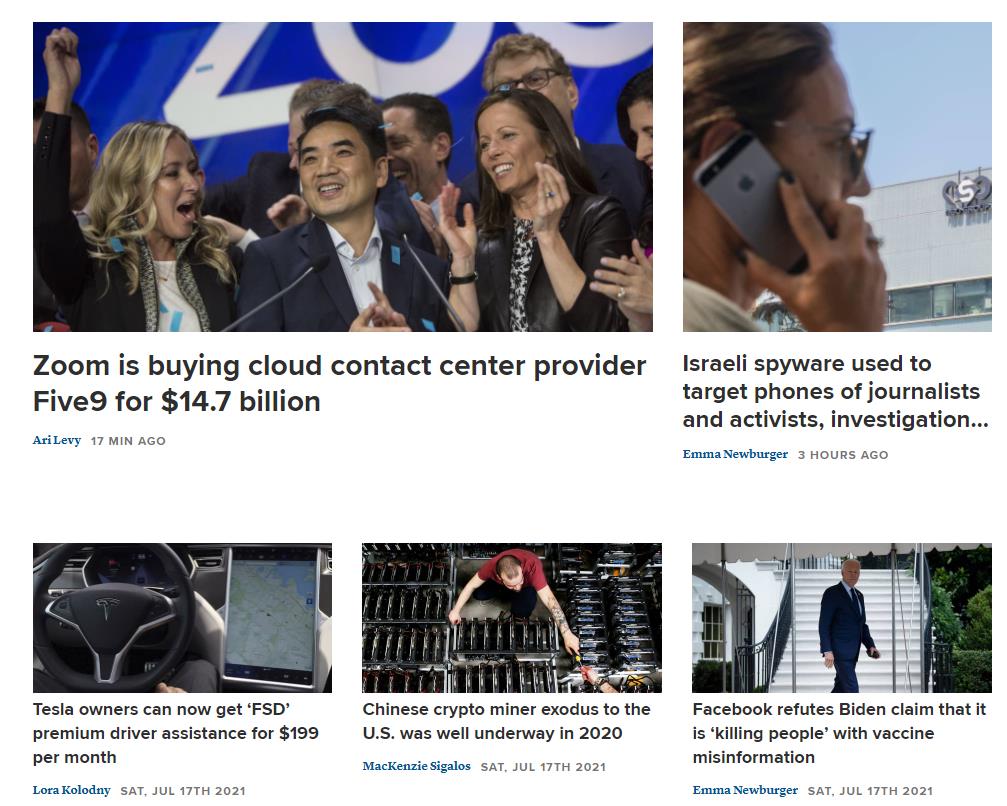Screen dimensions: 1007x806
Task: Read the Zoom buying Five9 headline
Action: coord(339,384)
